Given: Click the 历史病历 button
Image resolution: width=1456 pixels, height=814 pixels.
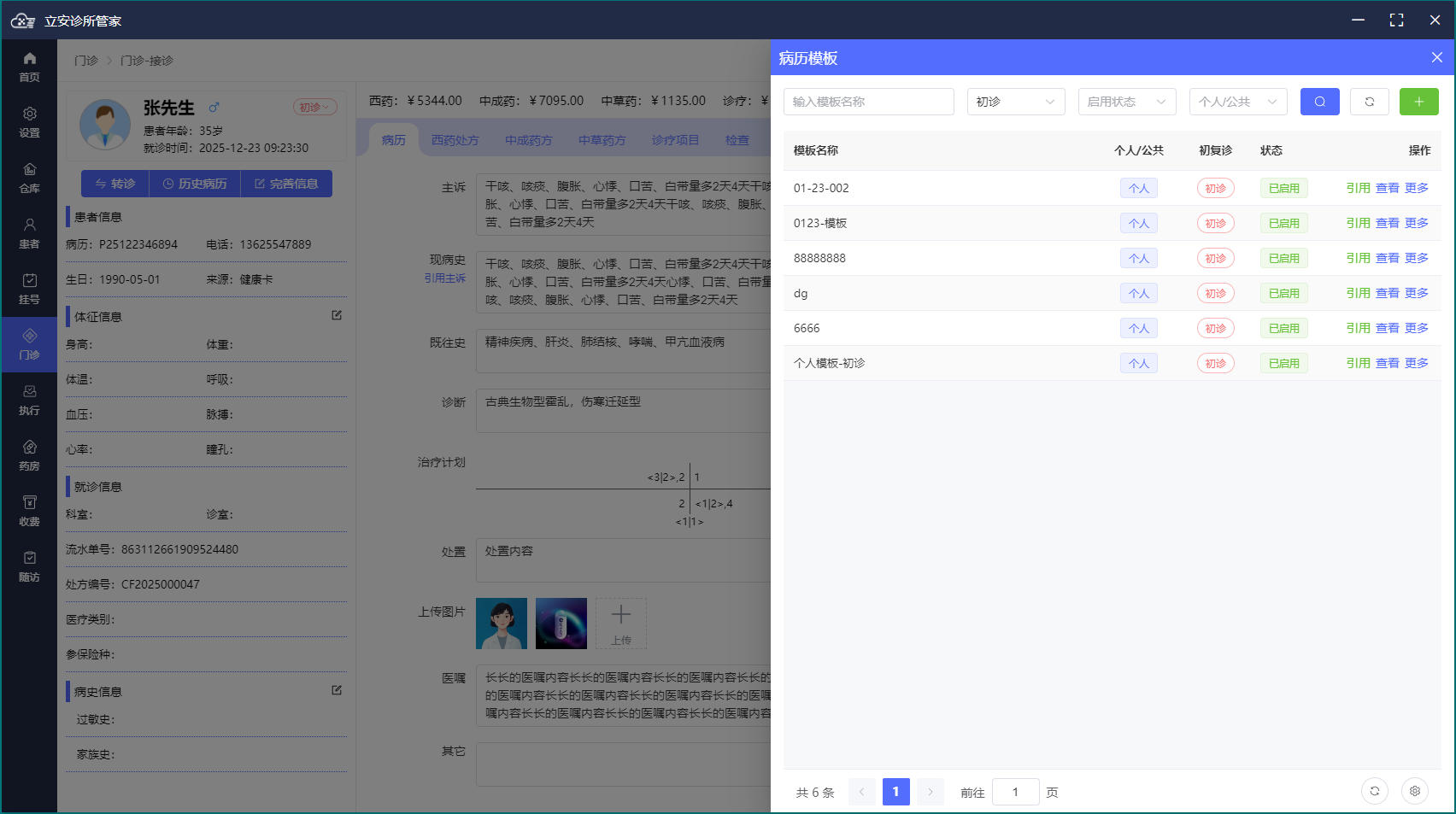Looking at the screenshot, I should pos(195,184).
